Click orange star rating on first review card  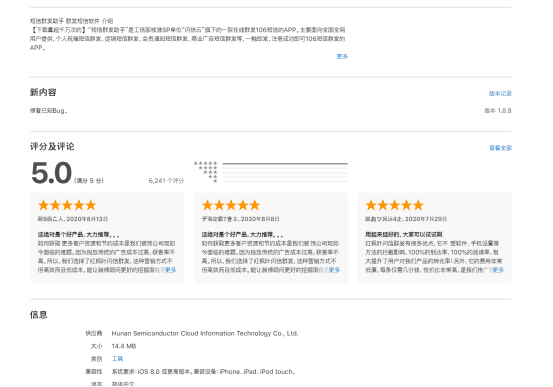click(67, 205)
